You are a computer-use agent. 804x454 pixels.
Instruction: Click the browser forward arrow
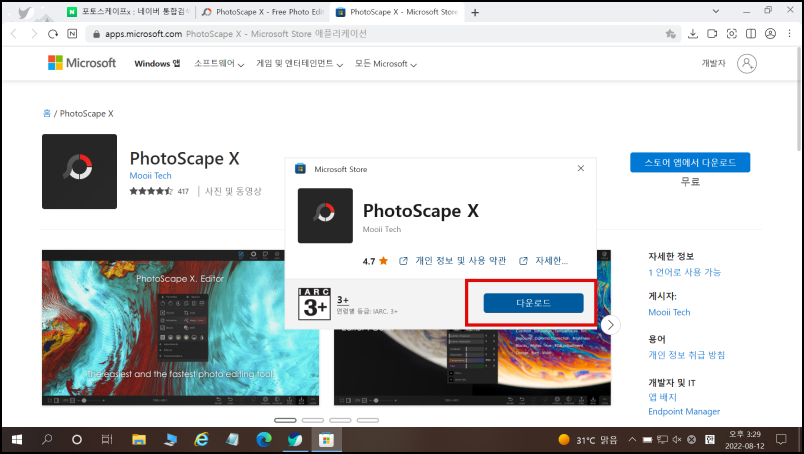(x=34, y=34)
